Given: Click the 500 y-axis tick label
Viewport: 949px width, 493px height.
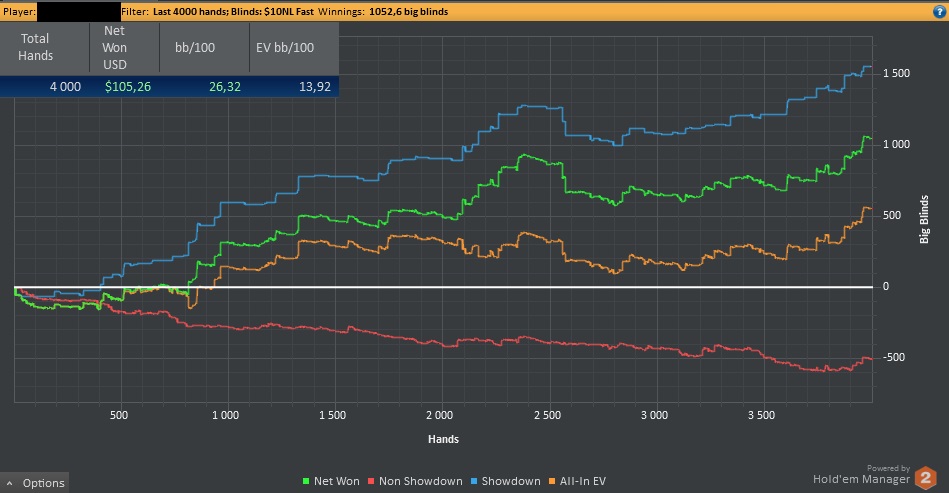Looking at the screenshot, I should click(892, 216).
